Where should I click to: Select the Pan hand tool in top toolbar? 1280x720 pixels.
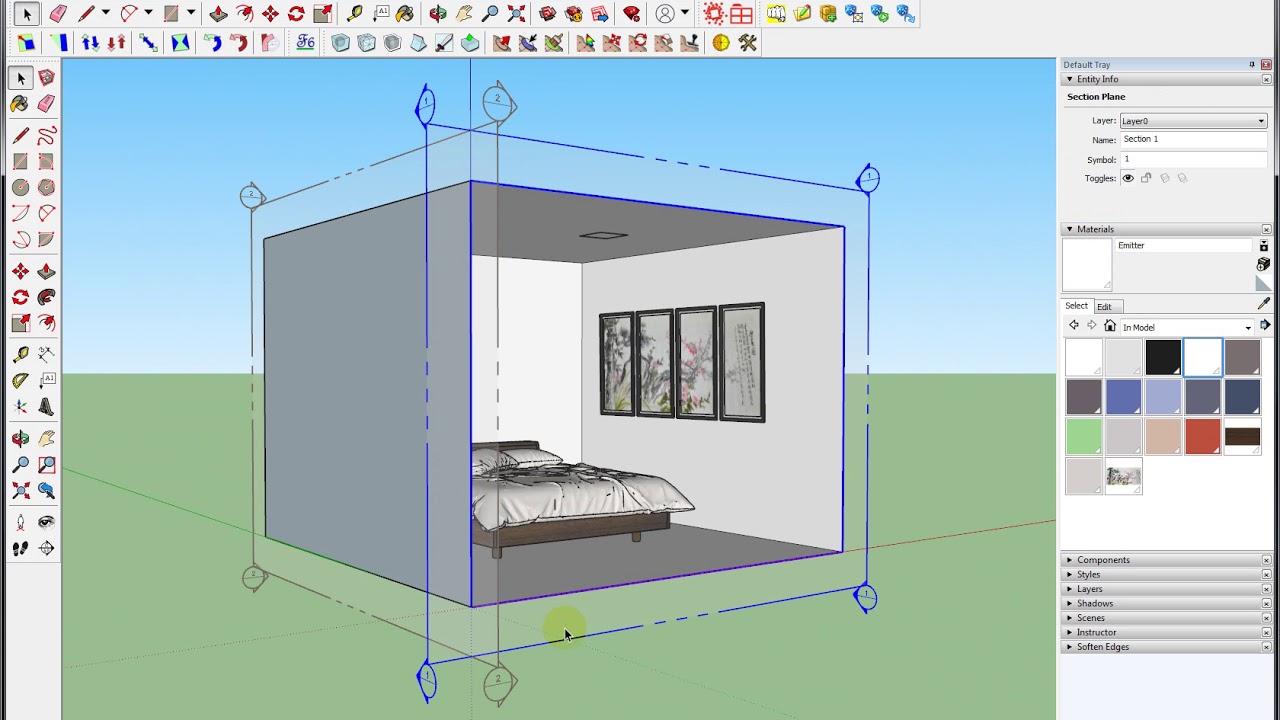[x=464, y=14]
